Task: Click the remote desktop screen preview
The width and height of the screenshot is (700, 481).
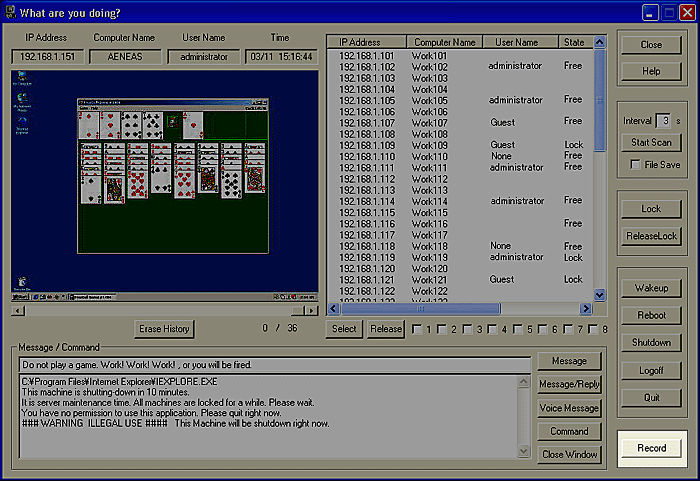Action: click(x=165, y=186)
